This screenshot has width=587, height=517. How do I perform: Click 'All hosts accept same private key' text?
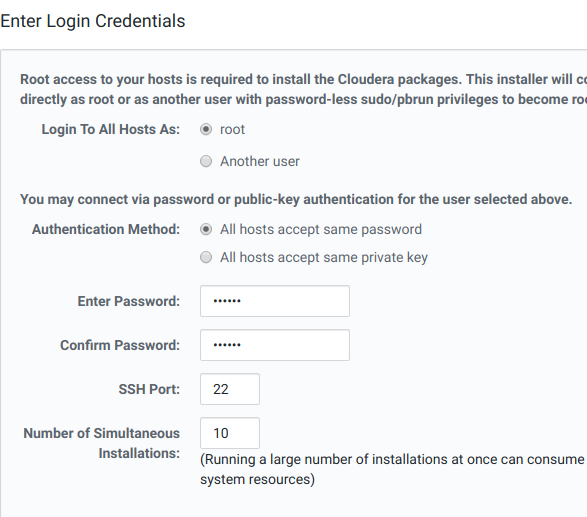(324, 258)
